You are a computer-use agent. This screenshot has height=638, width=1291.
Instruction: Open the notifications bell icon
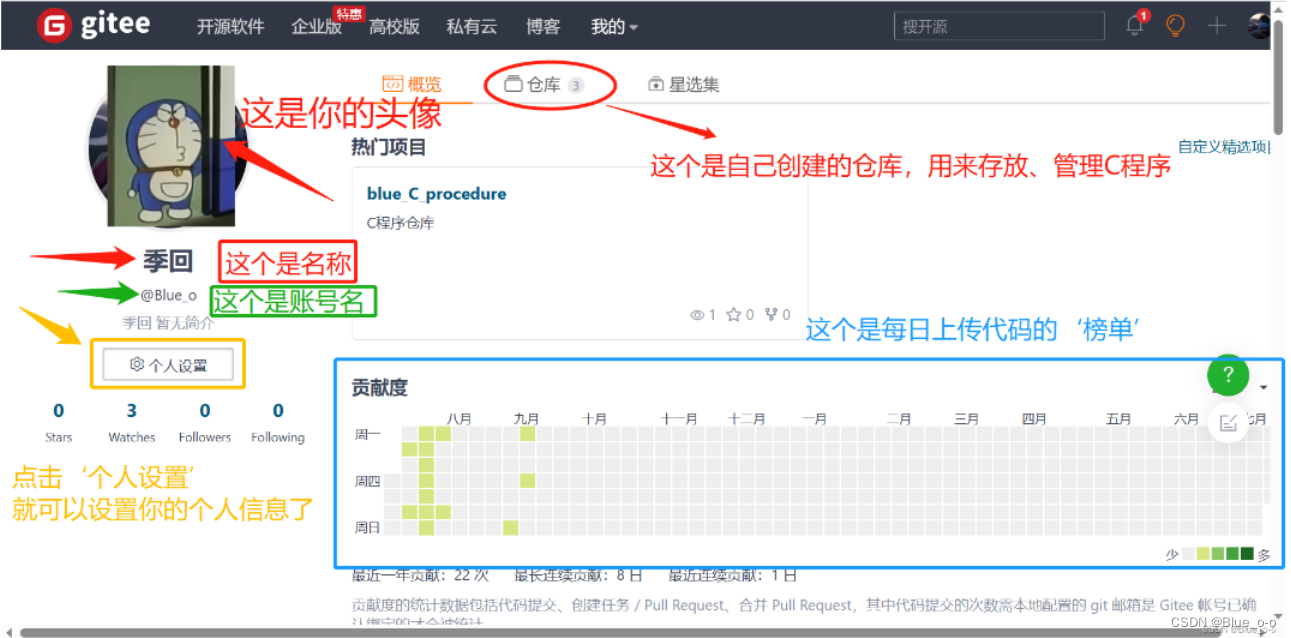click(1133, 25)
